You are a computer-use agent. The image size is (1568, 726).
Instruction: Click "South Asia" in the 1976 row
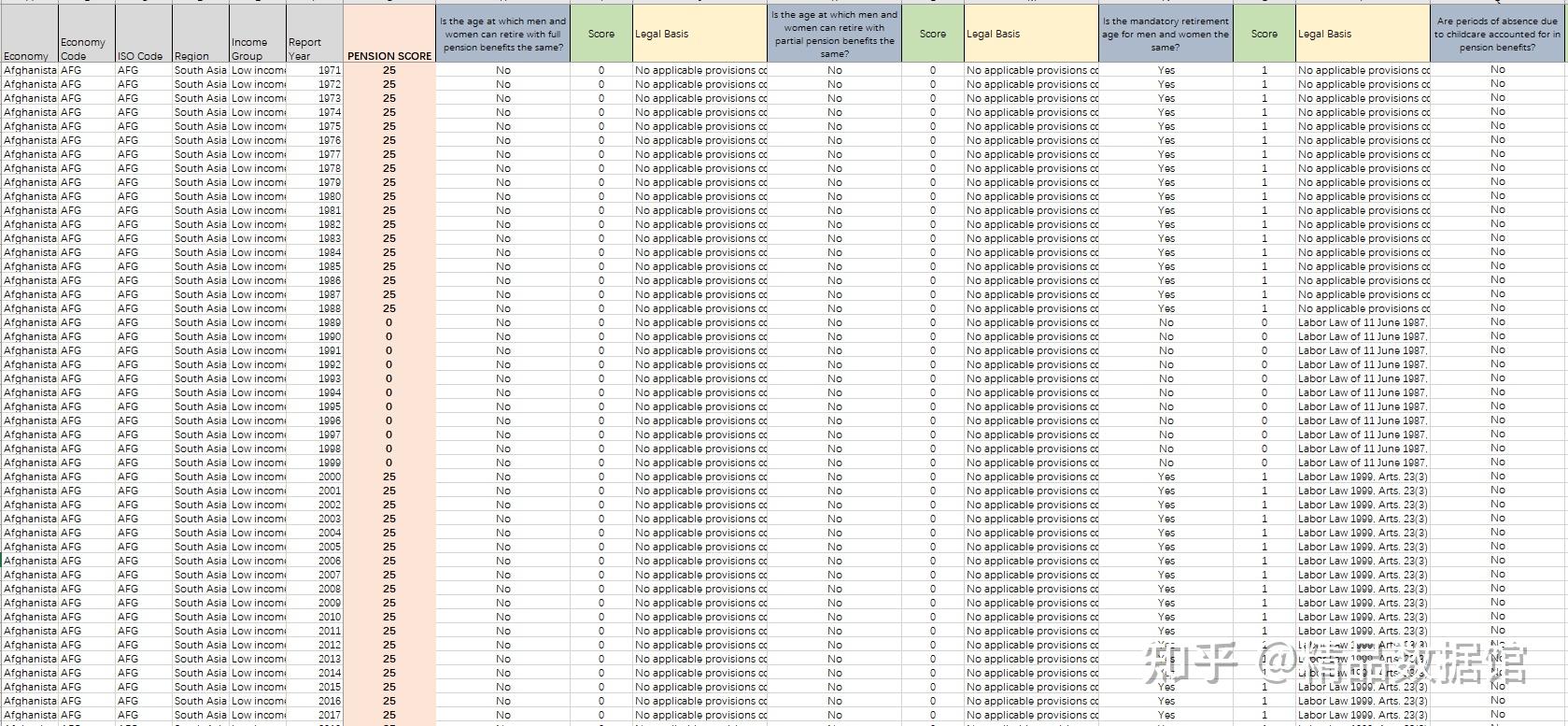click(x=201, y=140)
